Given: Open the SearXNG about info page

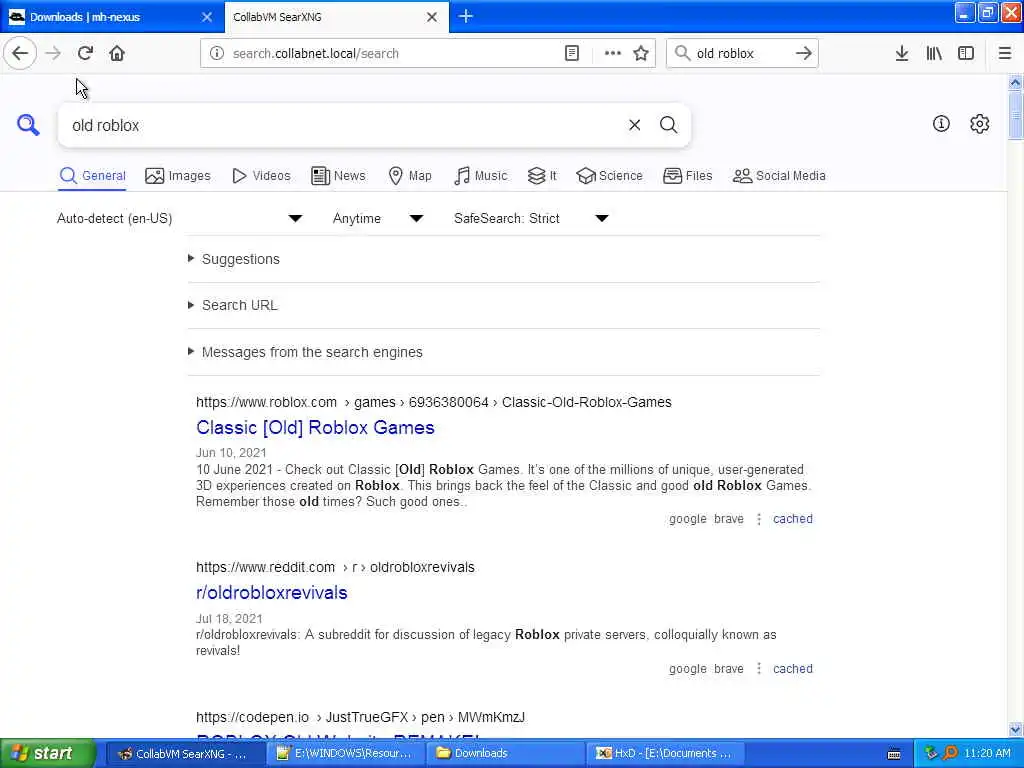Looking at the screenshot, I should [x=941, y=123].
